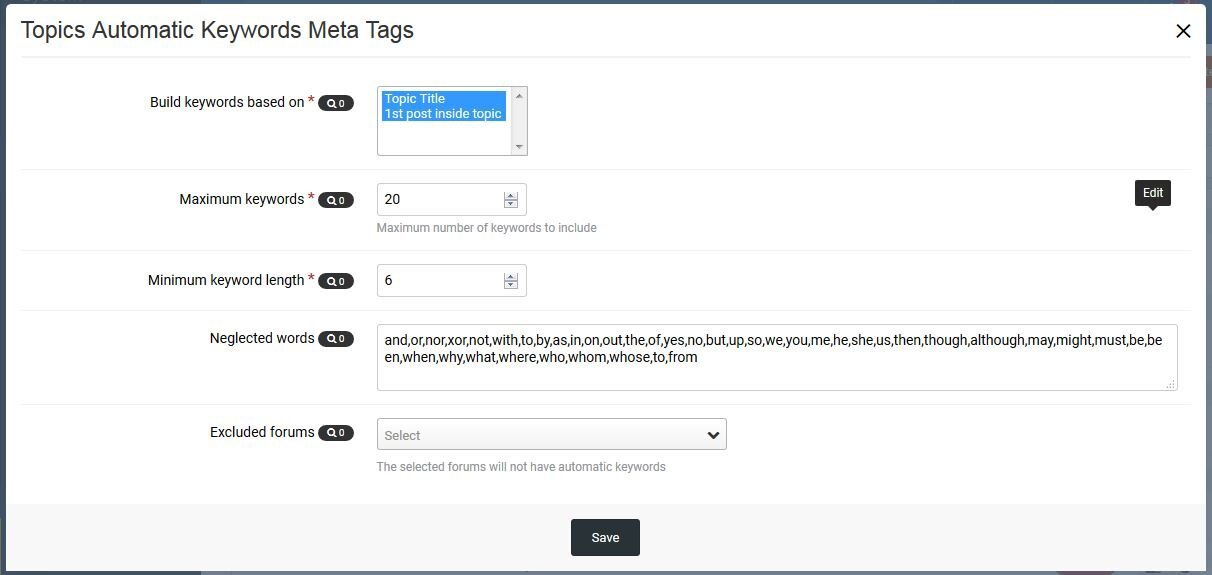Click the Minimum keyword length field
The width and height of the screenshot is (1212, 575).
[451, 280]
